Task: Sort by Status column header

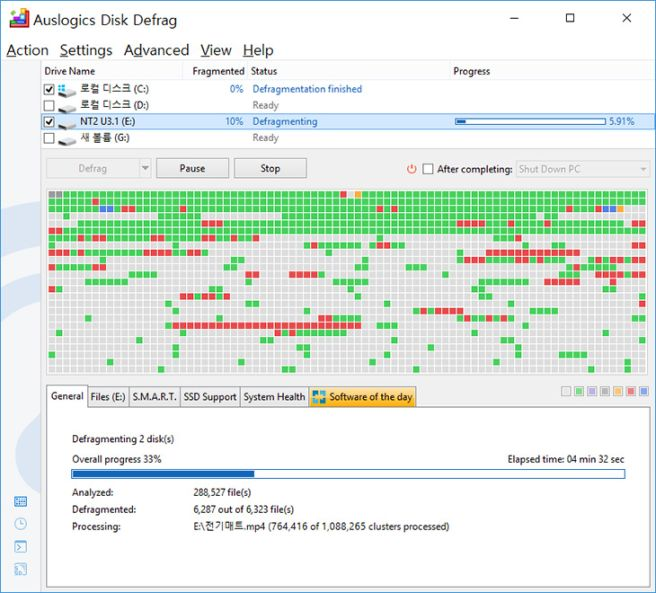Action: 264,71
